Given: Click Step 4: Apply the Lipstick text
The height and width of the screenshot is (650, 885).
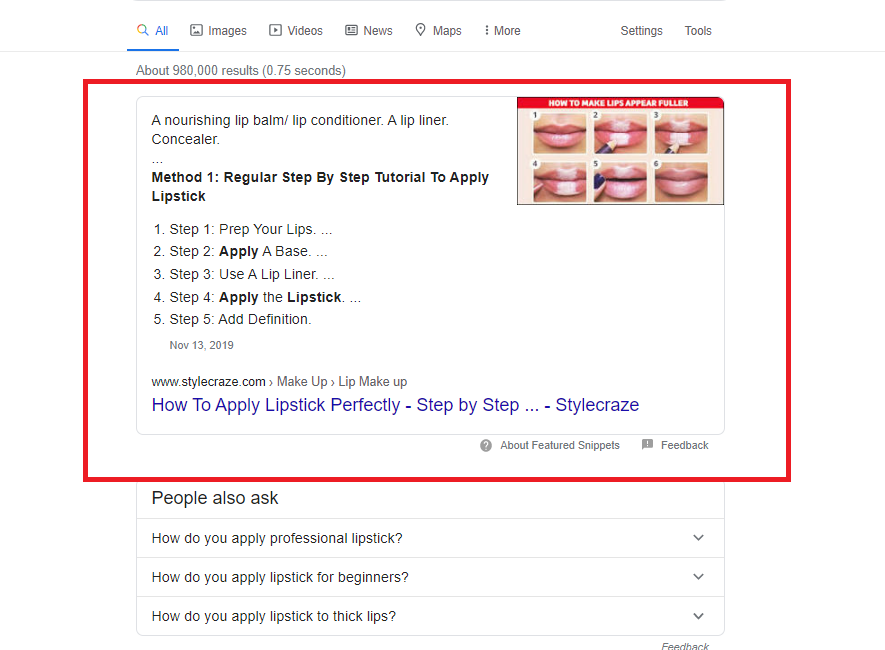Looking at the screenshot, I should click(265, 297).
